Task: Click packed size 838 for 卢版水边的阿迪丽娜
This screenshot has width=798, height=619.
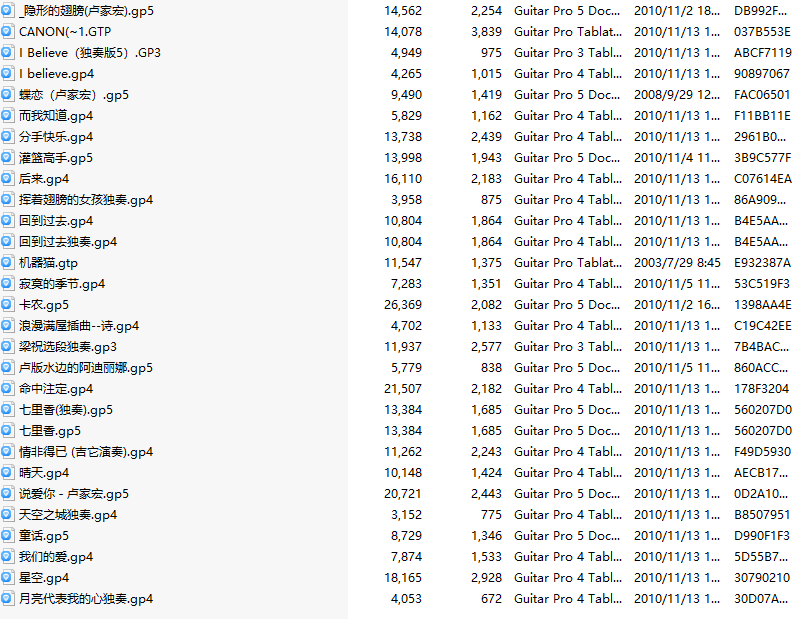Action: point(492,368)
